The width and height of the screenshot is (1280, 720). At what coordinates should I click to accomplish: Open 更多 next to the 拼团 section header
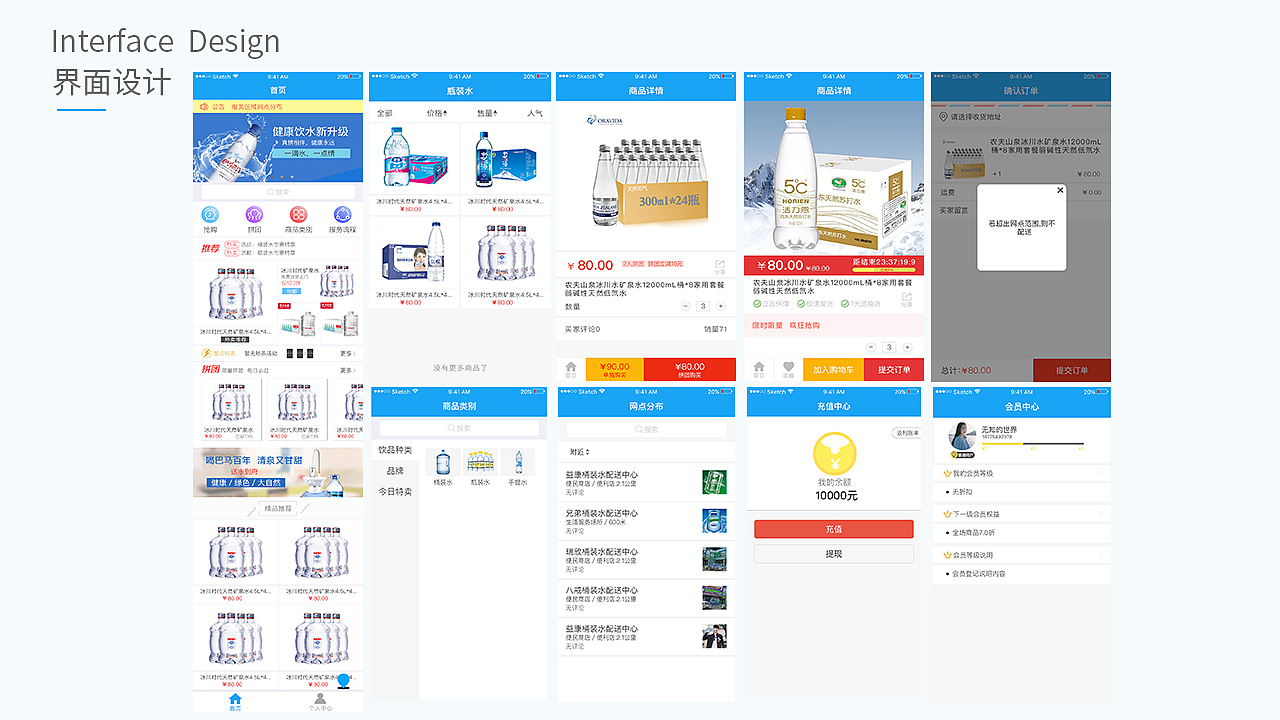tap(348, 371)
